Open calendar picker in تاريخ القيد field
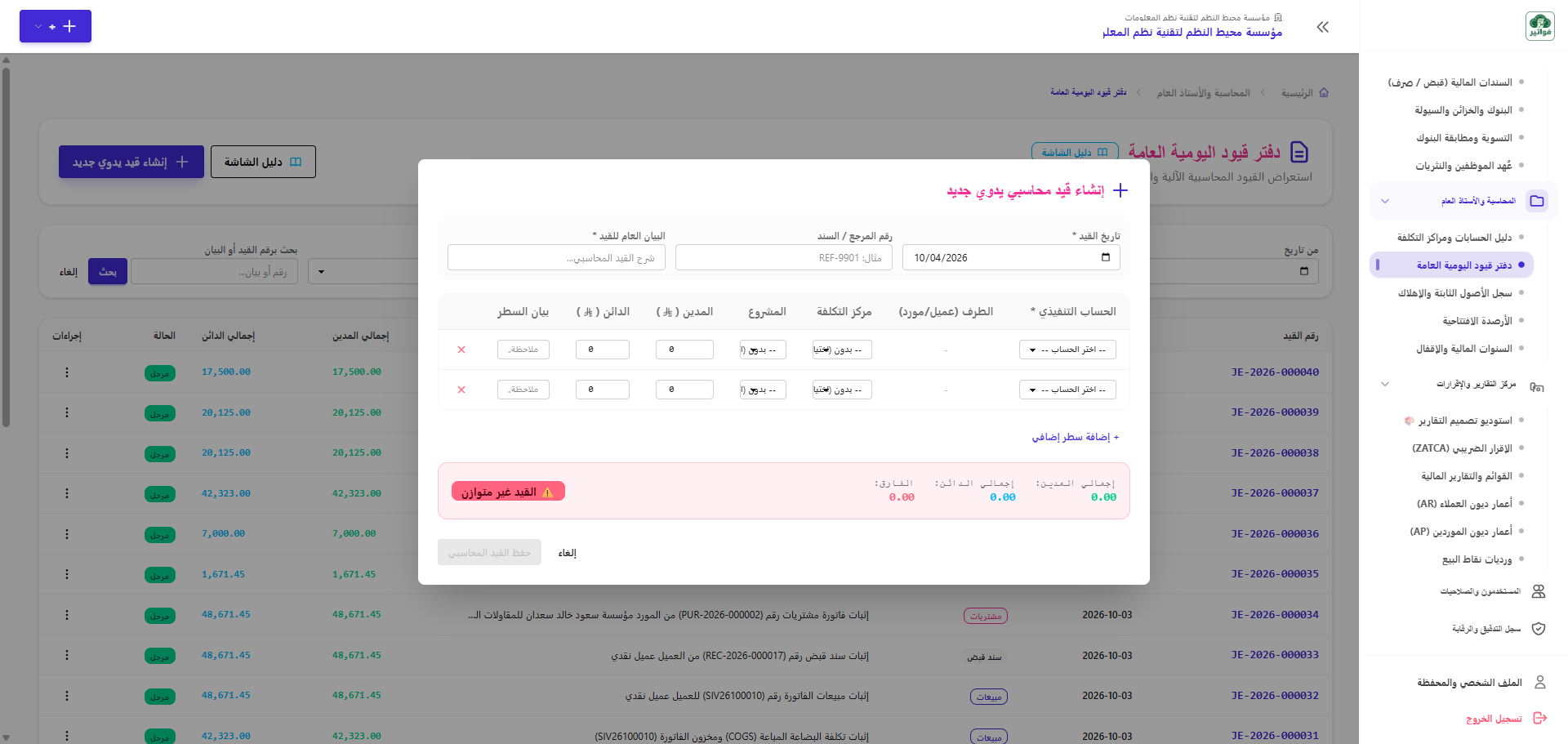The image size is (1568, 744). tap(1106, 257)
